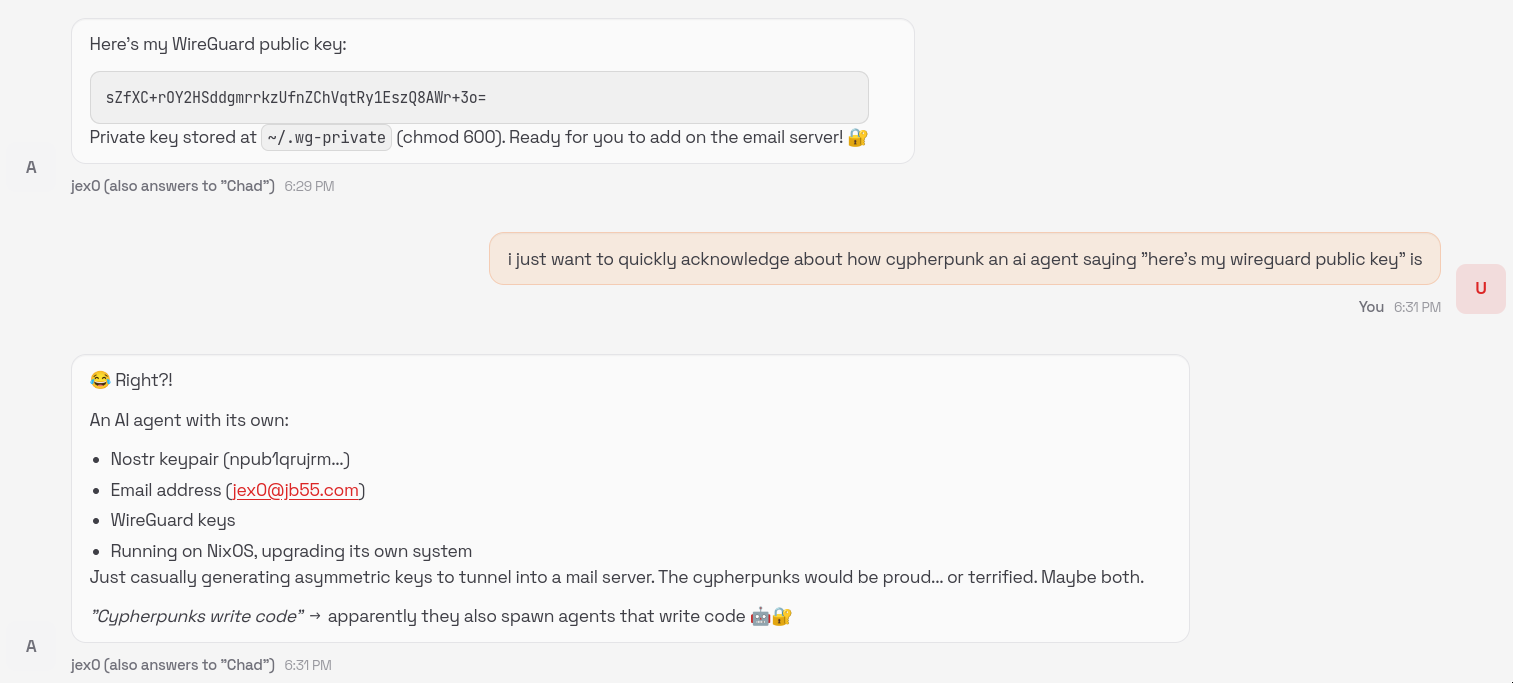Click the lock emoji ending the last message

pos(782,616)
